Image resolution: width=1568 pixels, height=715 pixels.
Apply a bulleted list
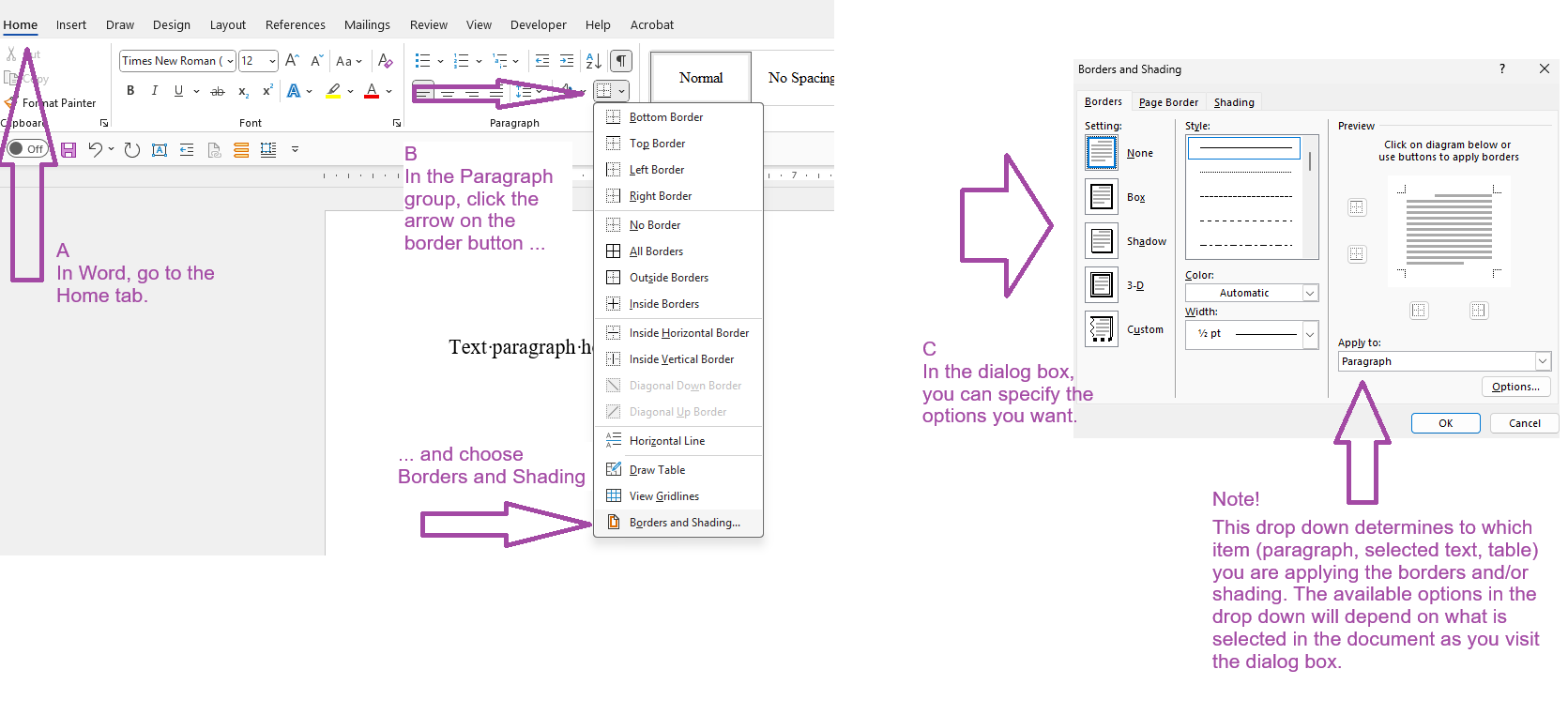pos(422,61)
